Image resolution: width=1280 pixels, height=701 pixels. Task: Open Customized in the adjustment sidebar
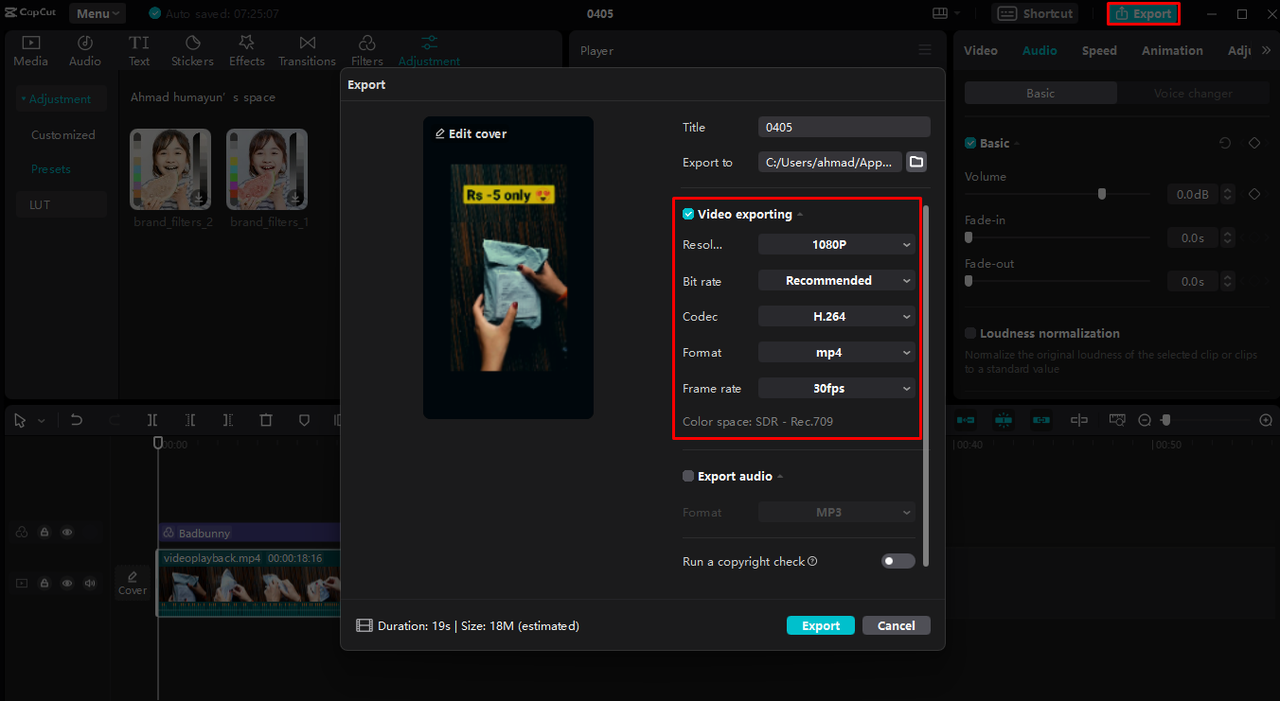[x=62, y=135]
